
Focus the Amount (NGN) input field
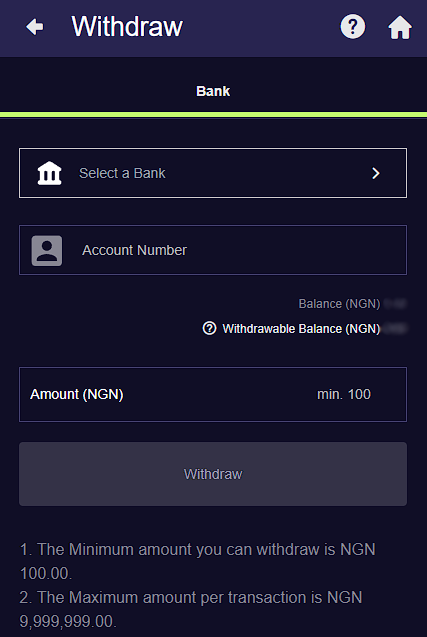click(213, 394)
